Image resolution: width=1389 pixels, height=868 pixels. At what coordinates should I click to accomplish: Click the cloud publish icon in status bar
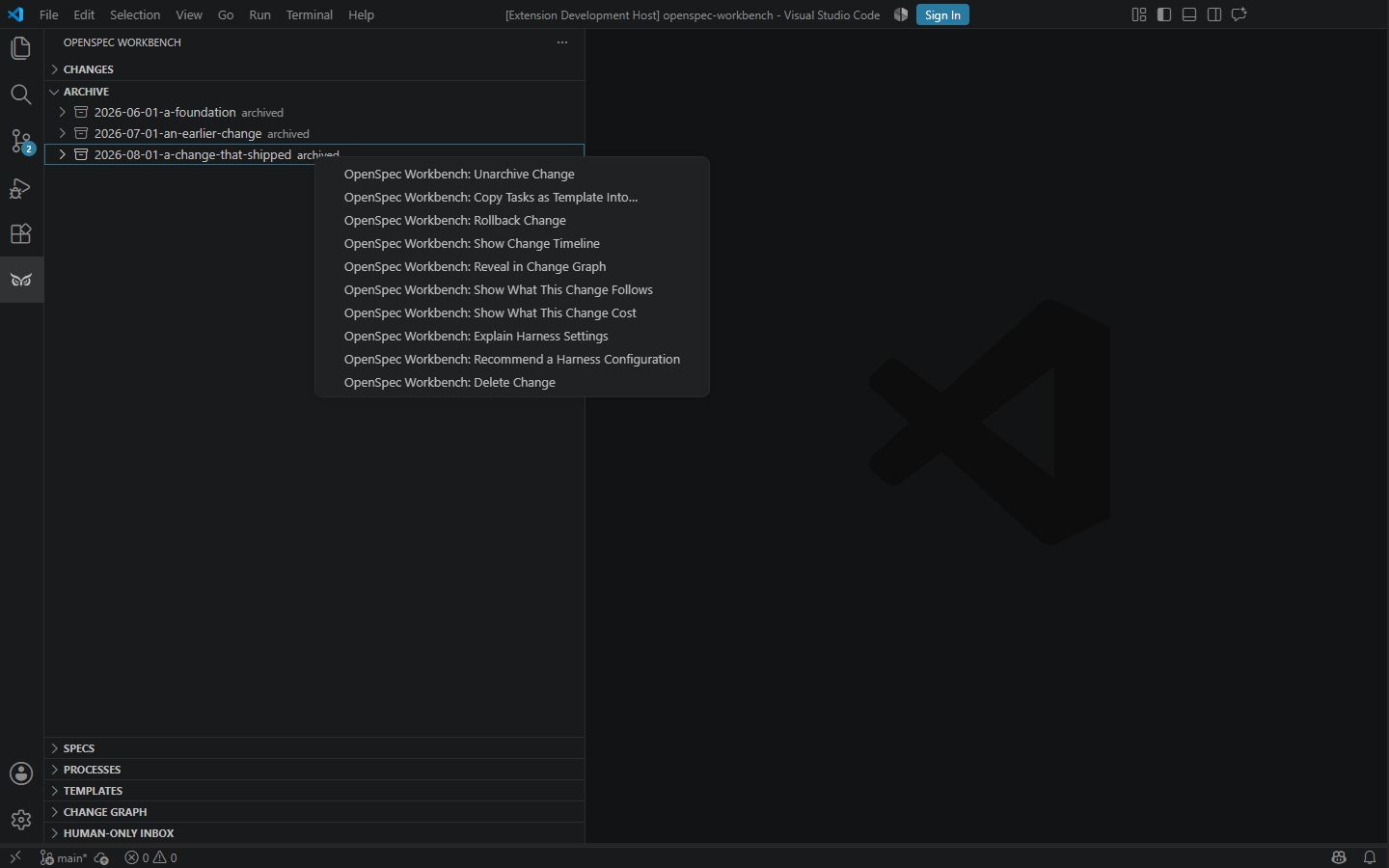(x=101, y=857)
